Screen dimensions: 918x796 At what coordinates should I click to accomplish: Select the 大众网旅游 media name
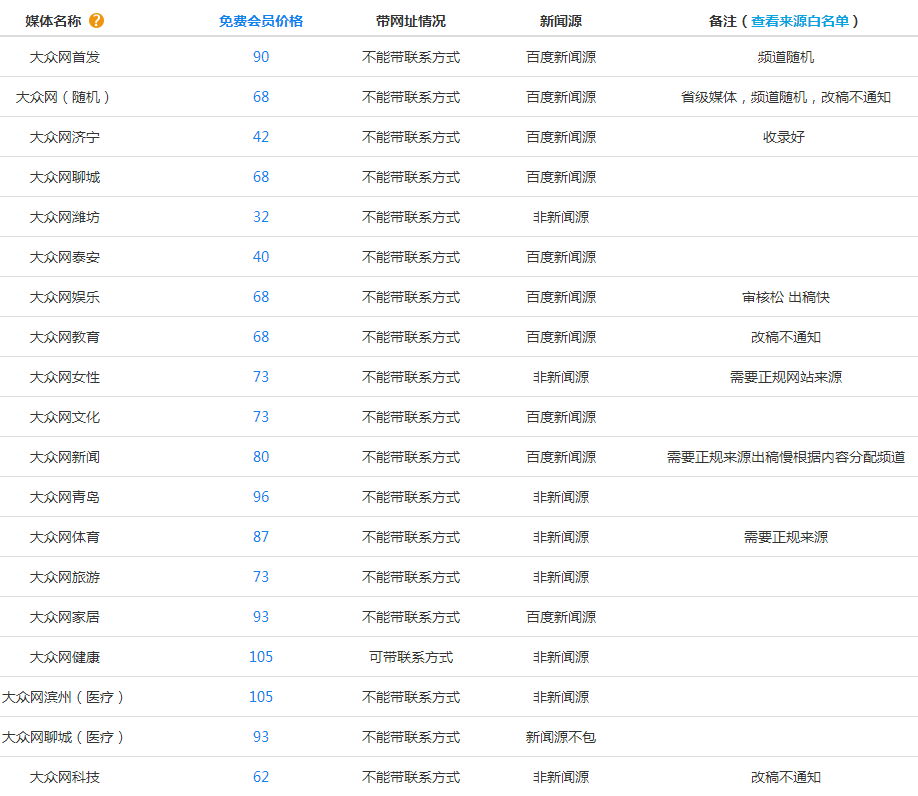coord(65,577)
